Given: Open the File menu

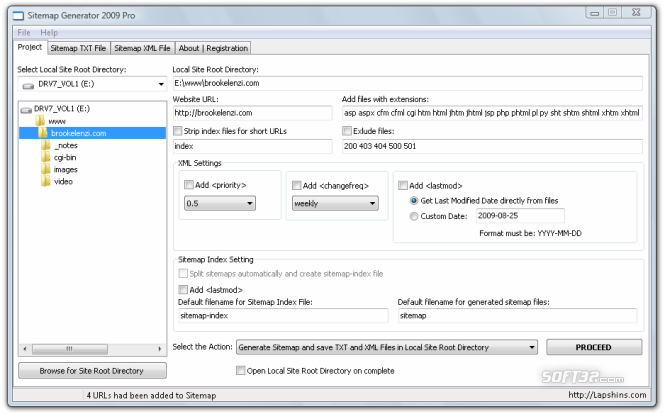Looking at the screenshot, I should 24,33.
